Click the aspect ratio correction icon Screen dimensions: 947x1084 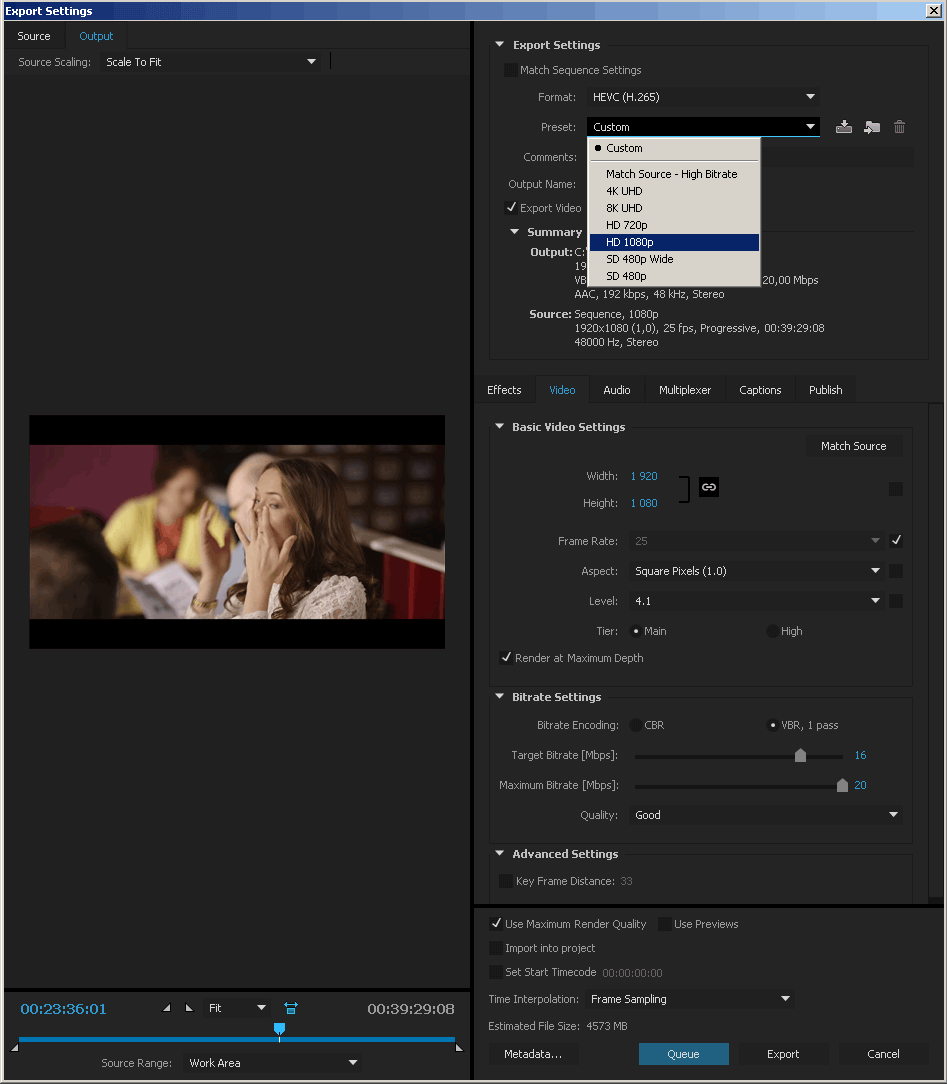pyautogui.click(x=291, y=1008)
